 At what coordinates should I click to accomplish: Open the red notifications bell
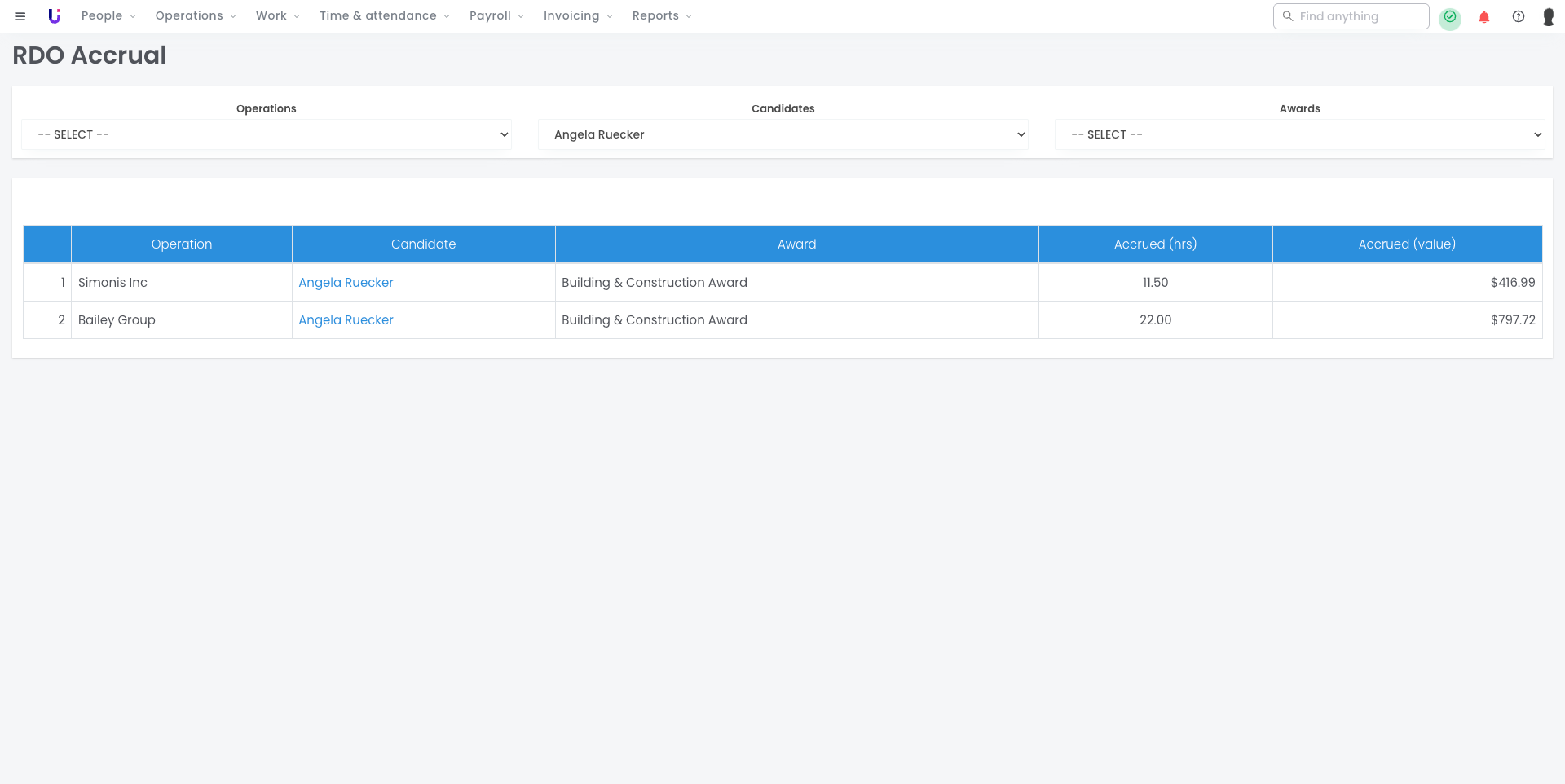click(1484, 16)
